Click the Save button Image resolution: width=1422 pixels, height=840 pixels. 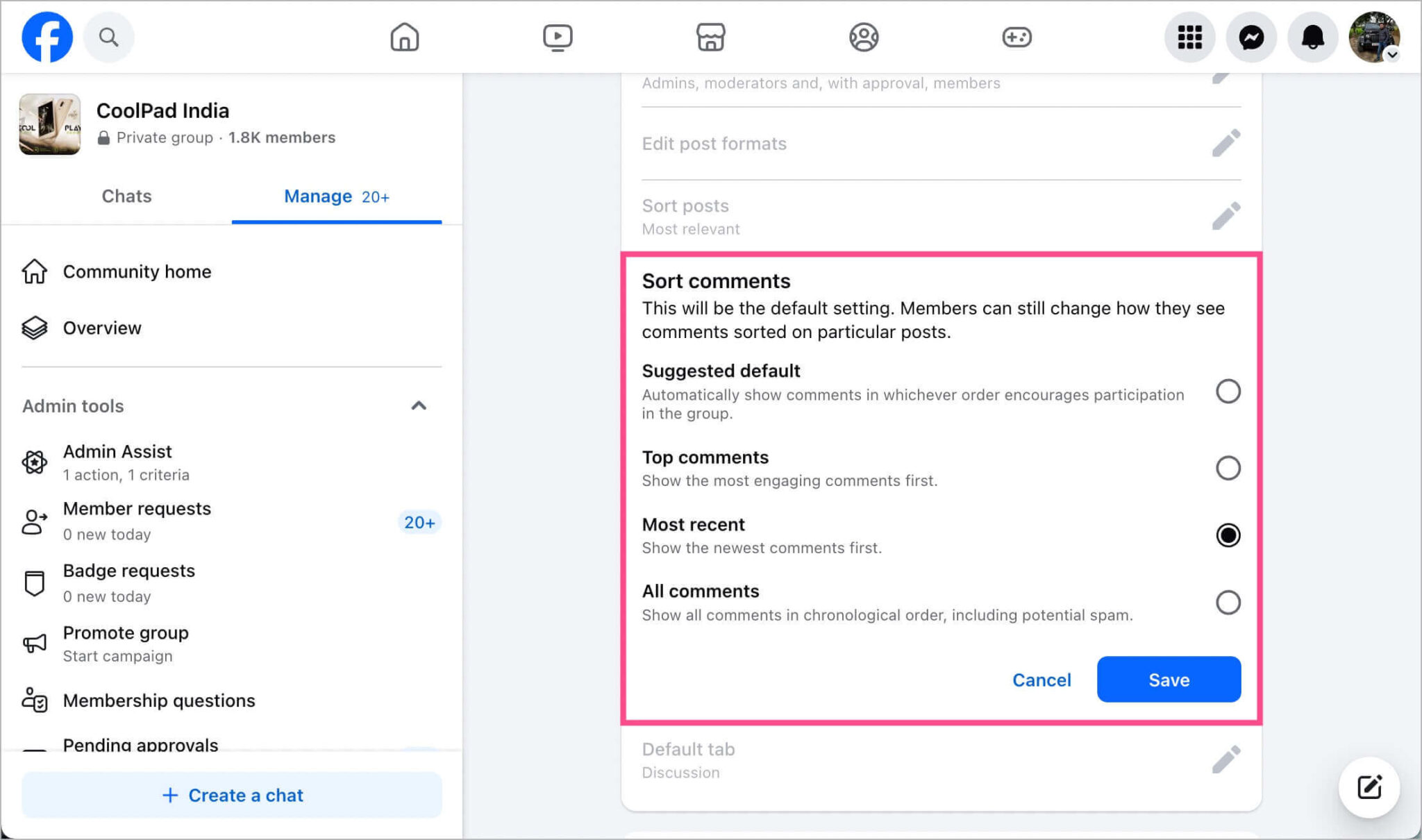(x=1168, y=680)
